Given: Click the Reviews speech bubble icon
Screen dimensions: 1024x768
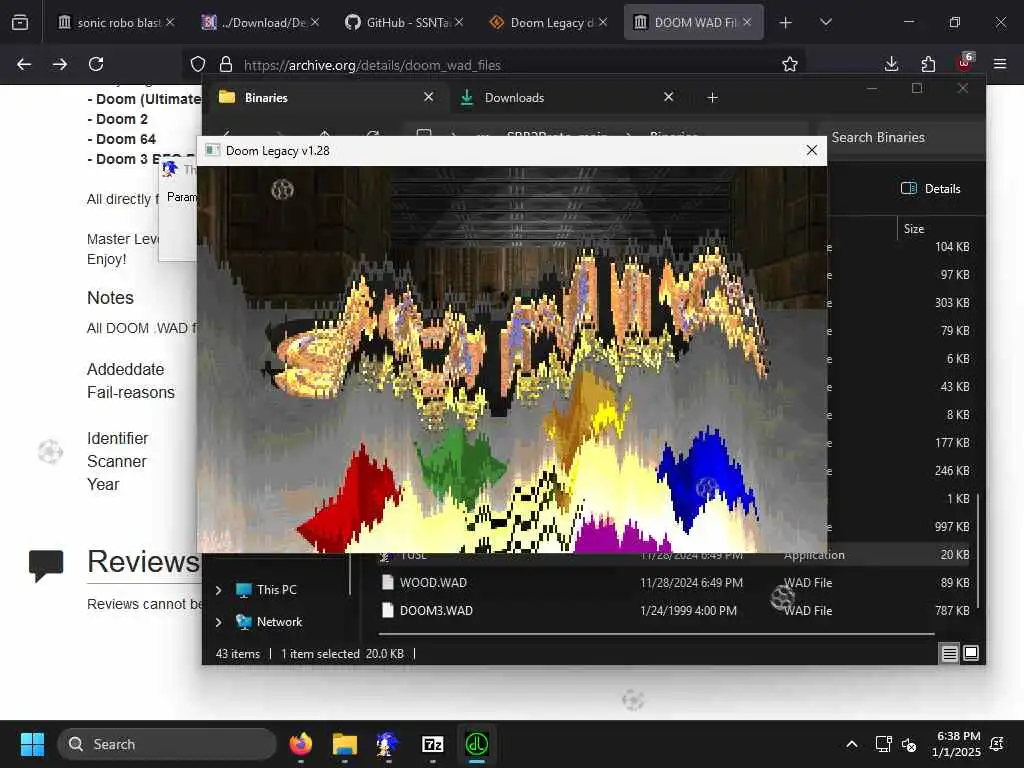Looking at the screenshot, I should click(46, 566).
